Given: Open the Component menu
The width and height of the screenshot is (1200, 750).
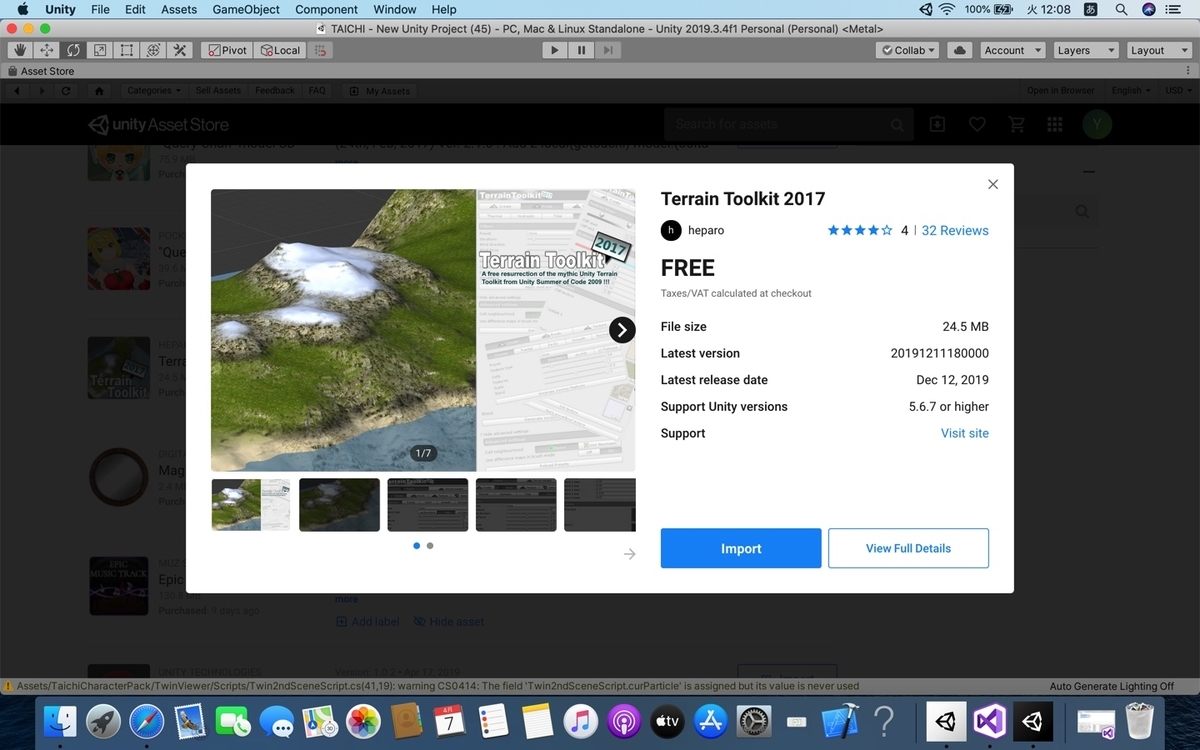Looking at the screenshot, I should tap(326, 9).
